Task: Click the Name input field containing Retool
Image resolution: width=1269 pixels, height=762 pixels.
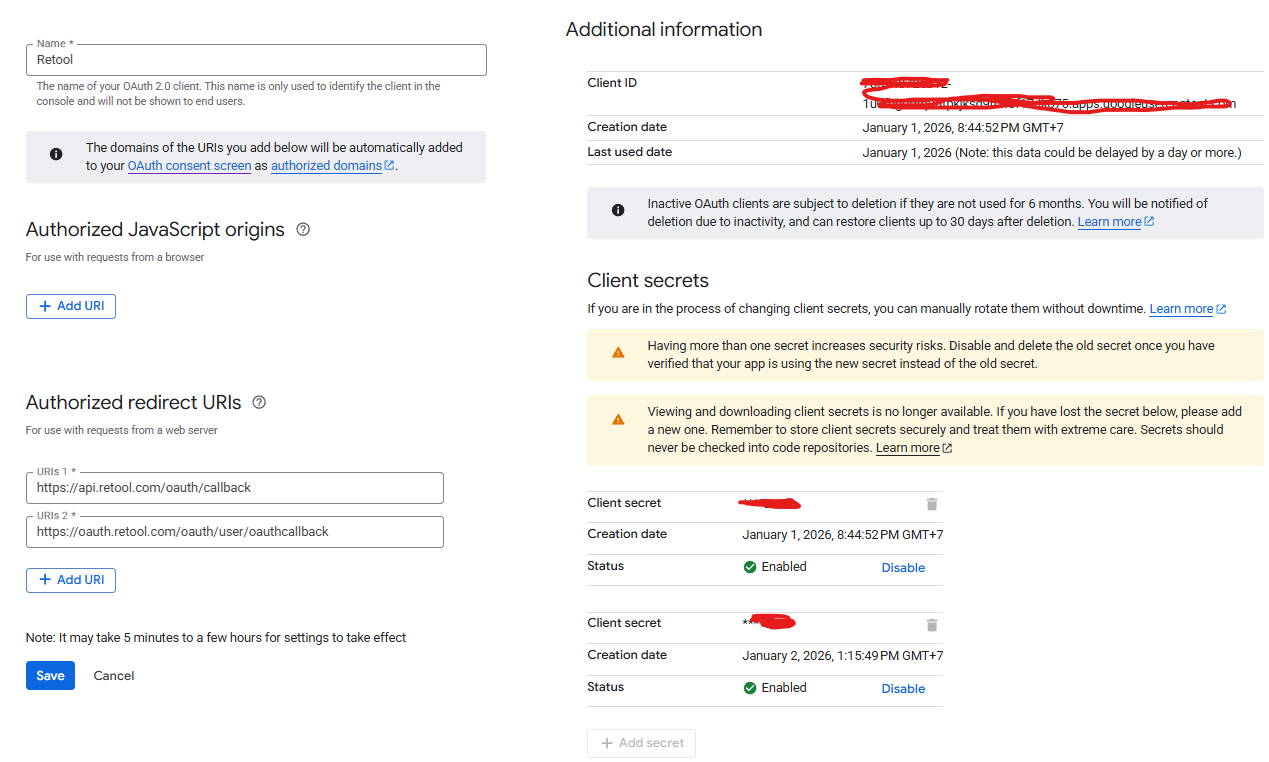Action: (x=256, y=60)
